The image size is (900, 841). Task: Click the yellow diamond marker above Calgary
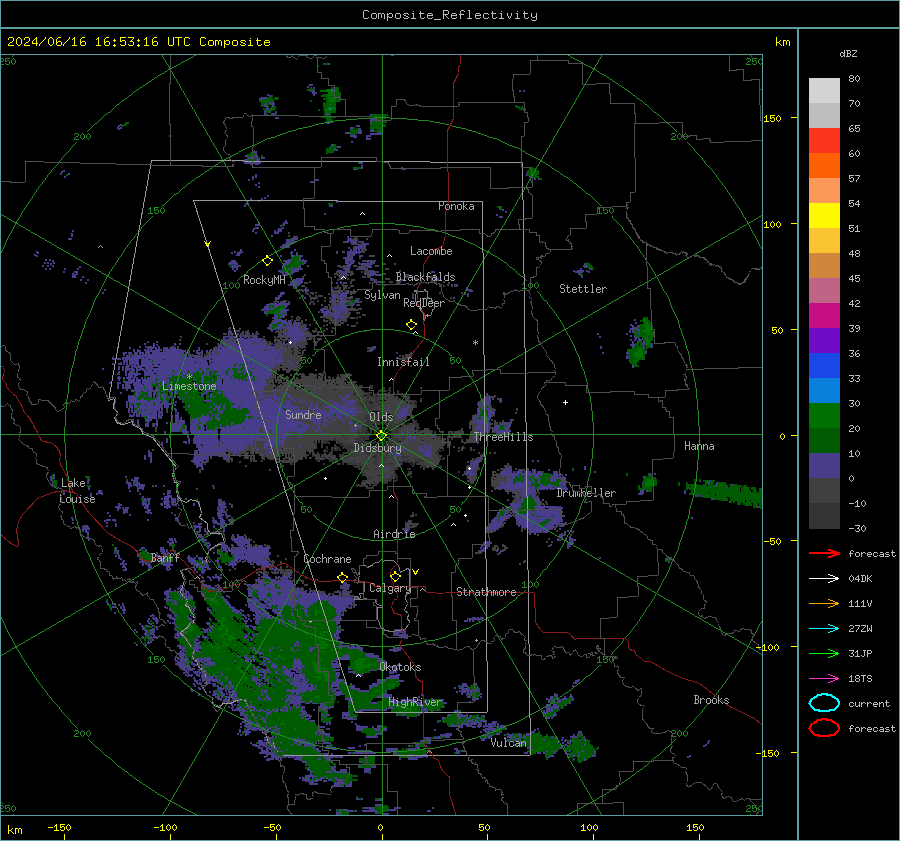pos(395,576)
